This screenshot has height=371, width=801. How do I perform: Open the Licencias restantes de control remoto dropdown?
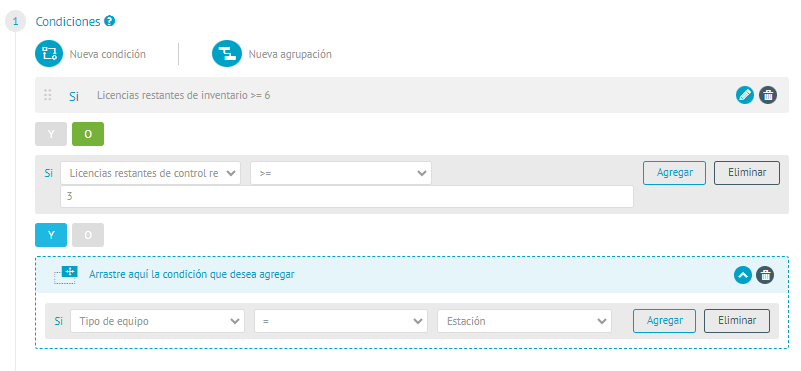150,173
